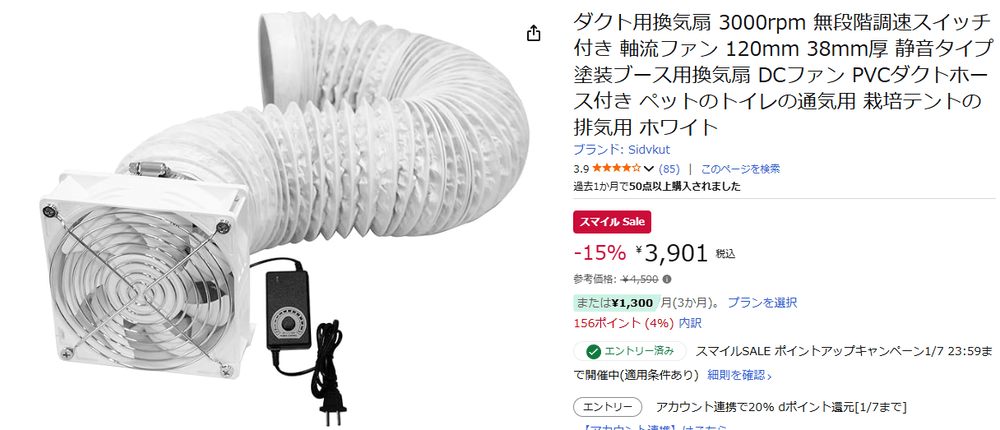Click the info icon beside reference price
1000x430 pixels.
[x=667, y=279]
